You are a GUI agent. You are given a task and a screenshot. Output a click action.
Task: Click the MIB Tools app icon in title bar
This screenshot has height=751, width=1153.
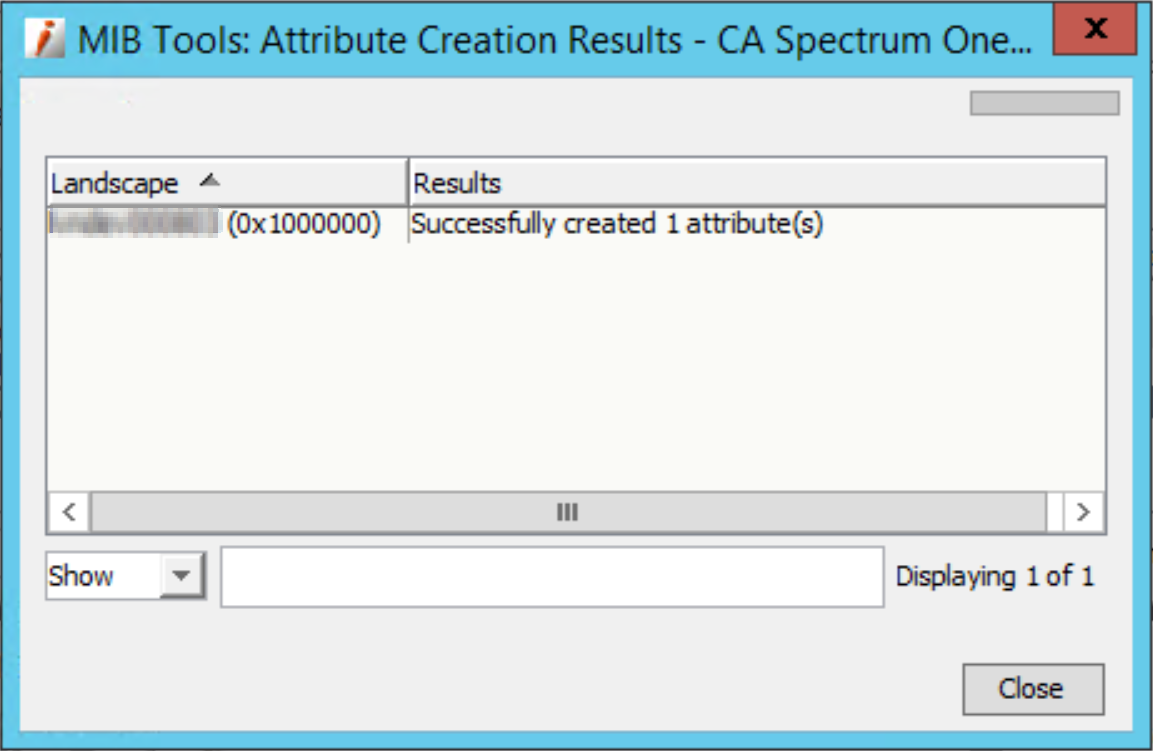(43, 38)
